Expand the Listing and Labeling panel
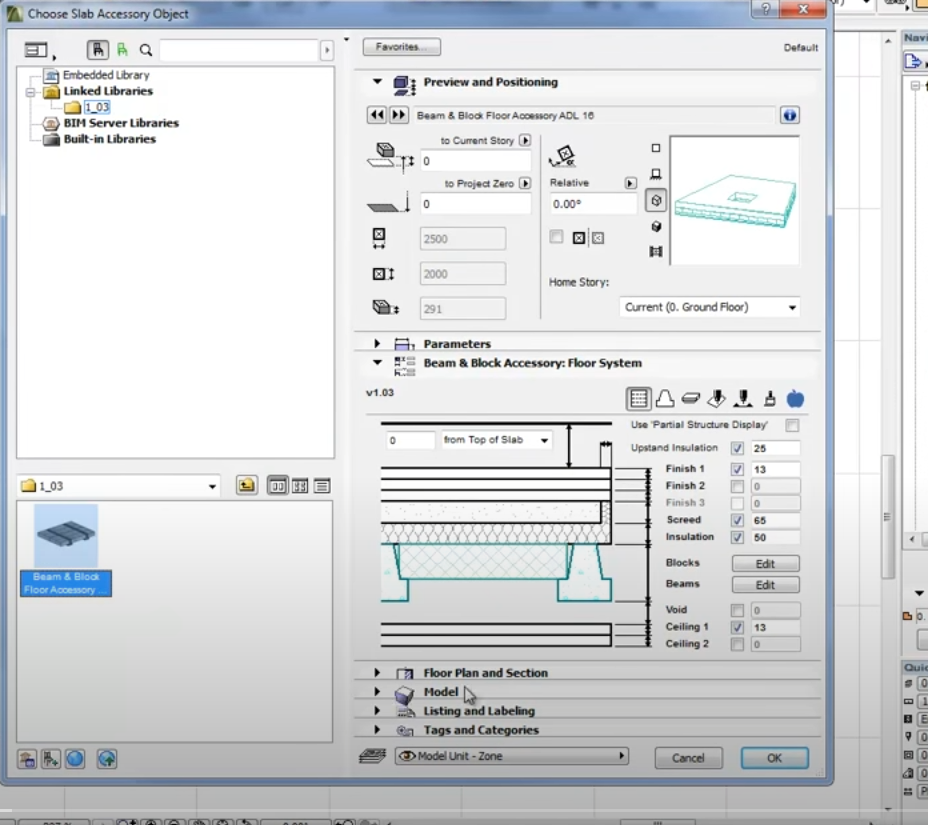Image resolution: width=928 pixels, height=825 pixels. coord(377,710)
